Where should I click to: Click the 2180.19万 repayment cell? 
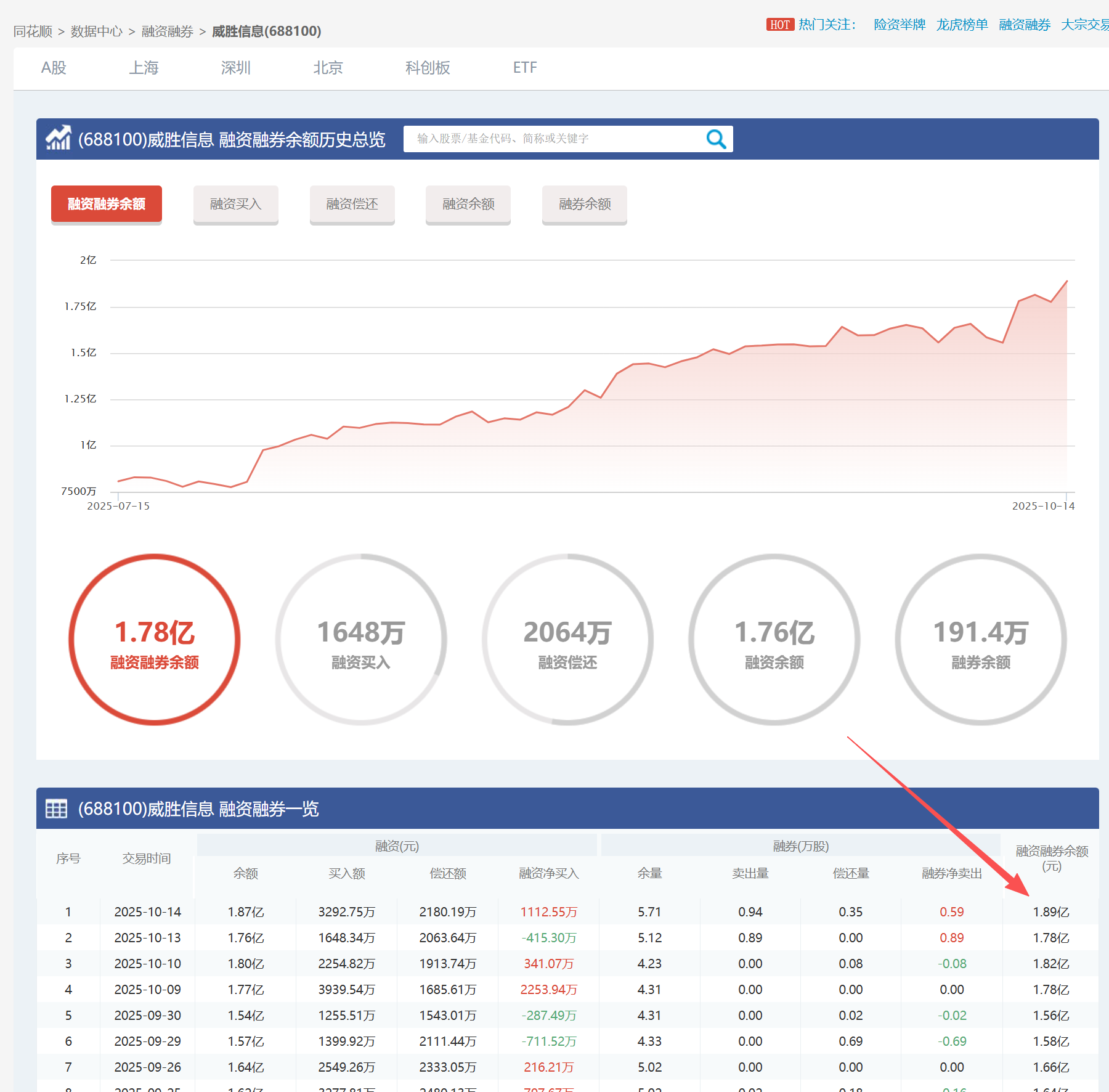point(448,912)
